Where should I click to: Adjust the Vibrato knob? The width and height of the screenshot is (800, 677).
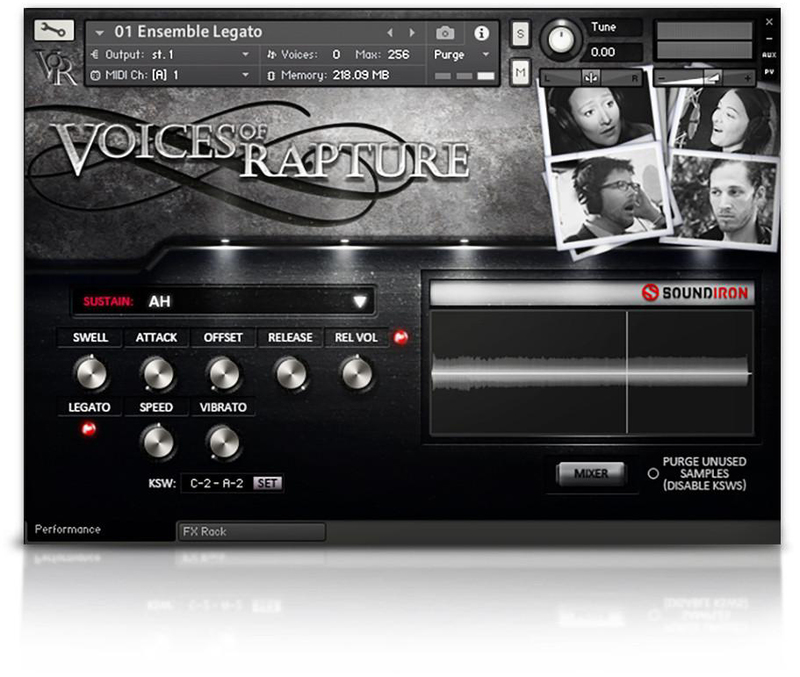(x=224, y=442)
